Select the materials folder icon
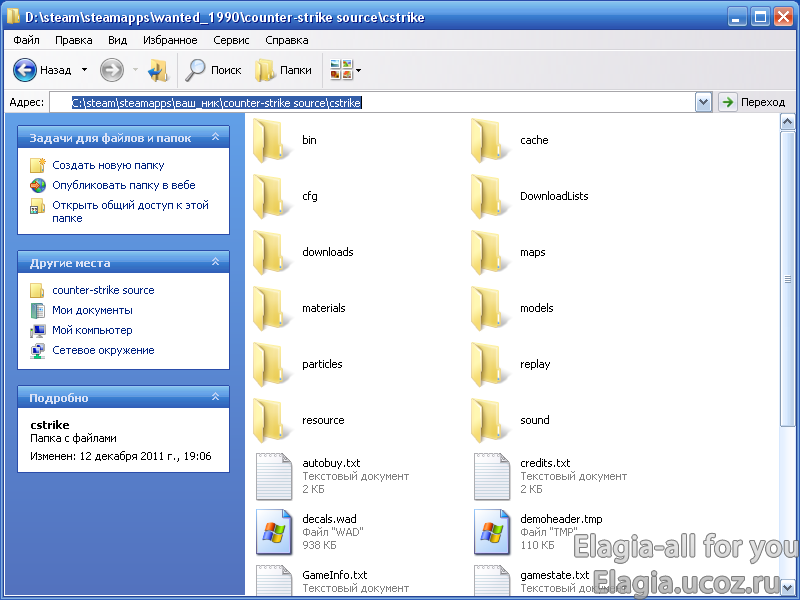The height and width of the screenshot is (600, 800). 270,309
